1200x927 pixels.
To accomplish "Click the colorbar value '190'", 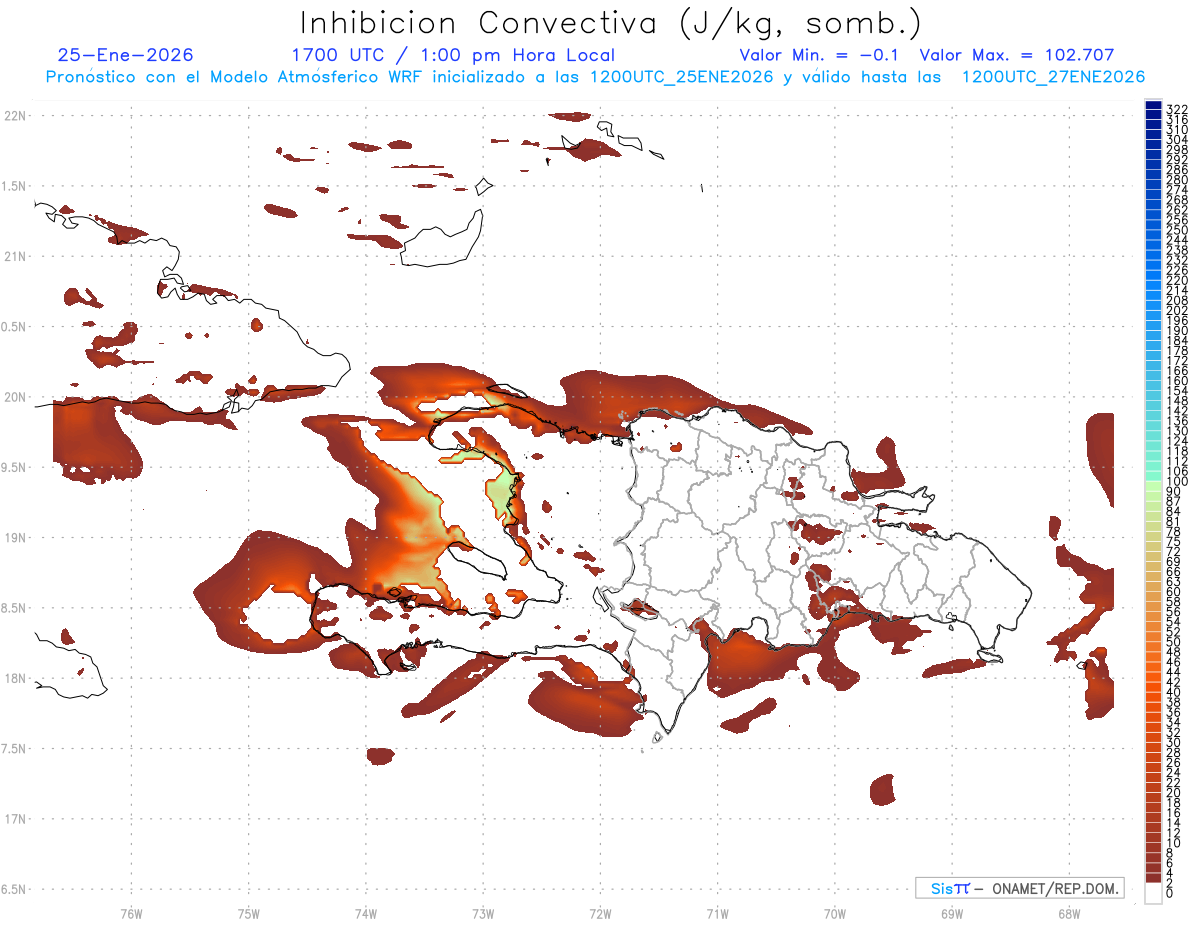I will coord(1177,331).
